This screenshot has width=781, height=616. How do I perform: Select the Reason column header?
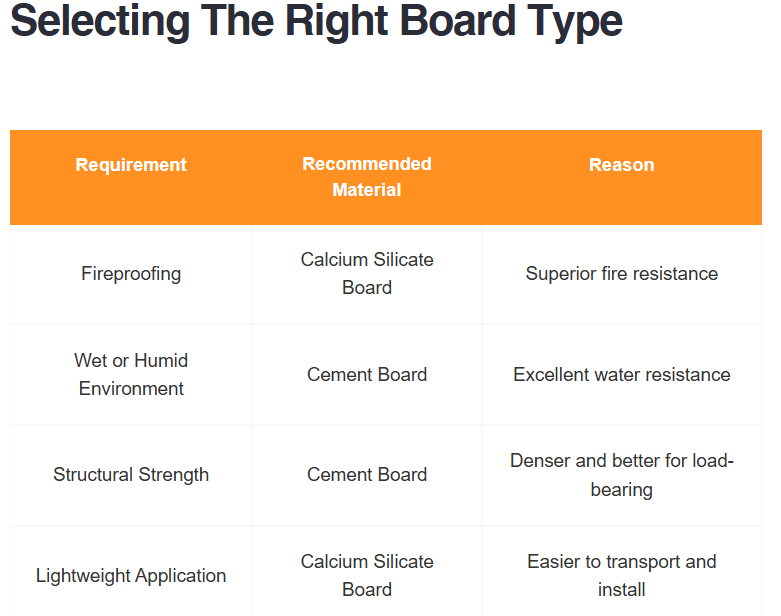[x=621, y=165]
